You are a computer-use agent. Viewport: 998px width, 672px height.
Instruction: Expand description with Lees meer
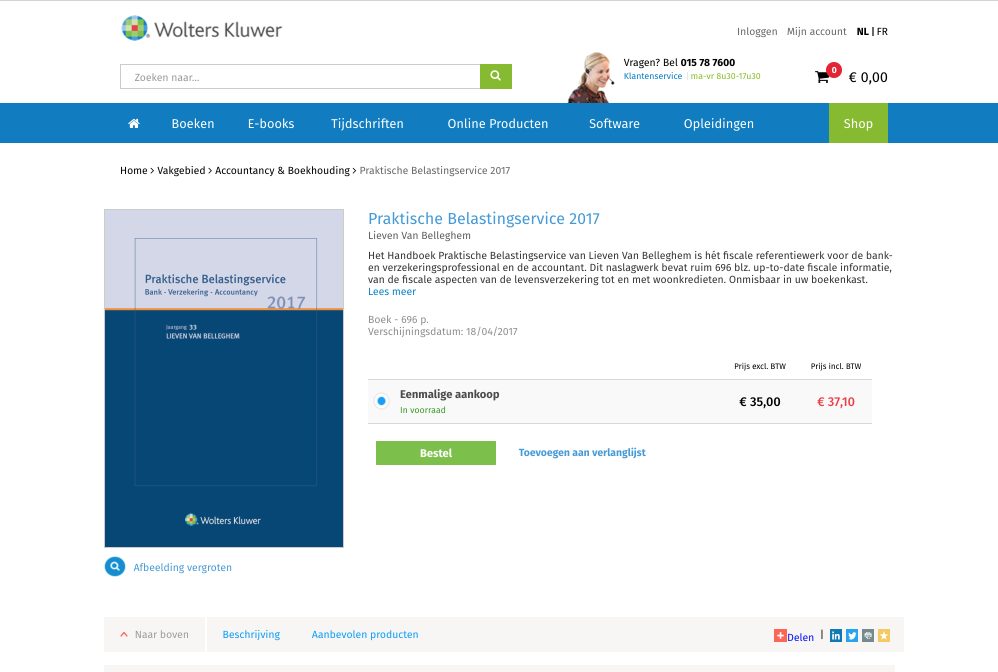[392, 292]
